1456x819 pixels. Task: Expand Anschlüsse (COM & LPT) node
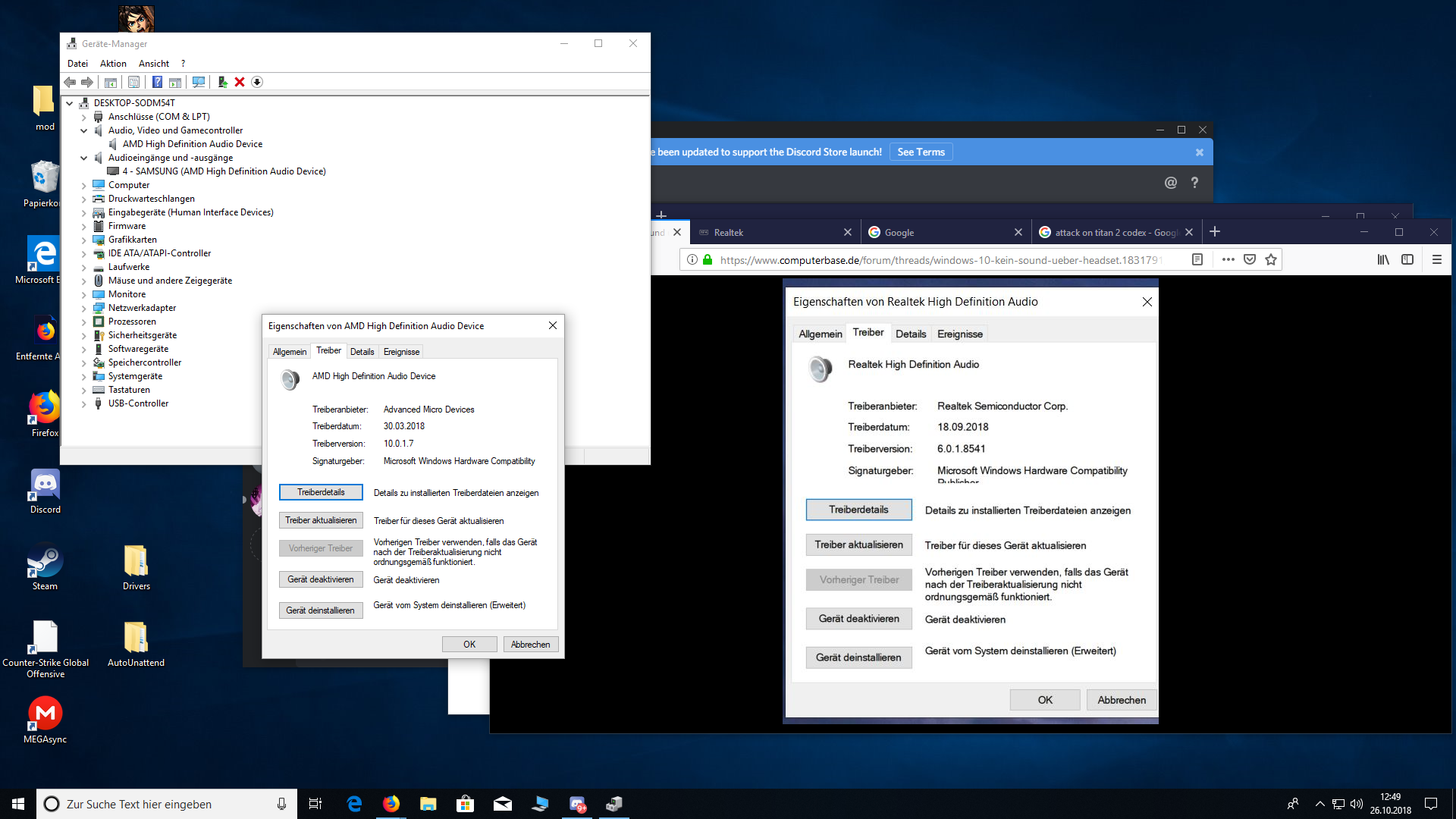point(84,117)
